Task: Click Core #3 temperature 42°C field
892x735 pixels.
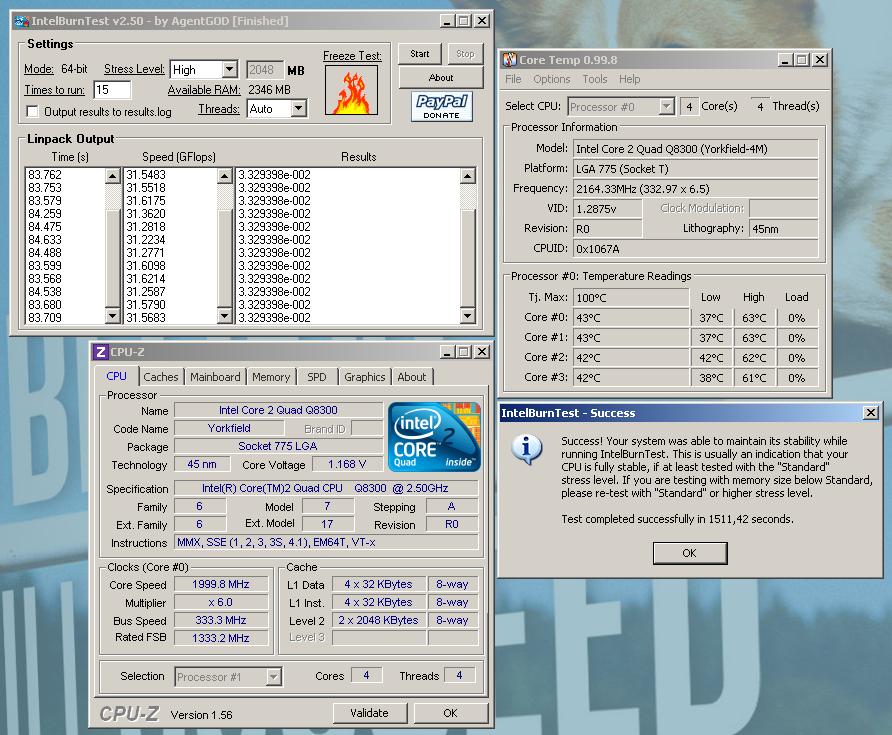Action: tap(631, 378)
